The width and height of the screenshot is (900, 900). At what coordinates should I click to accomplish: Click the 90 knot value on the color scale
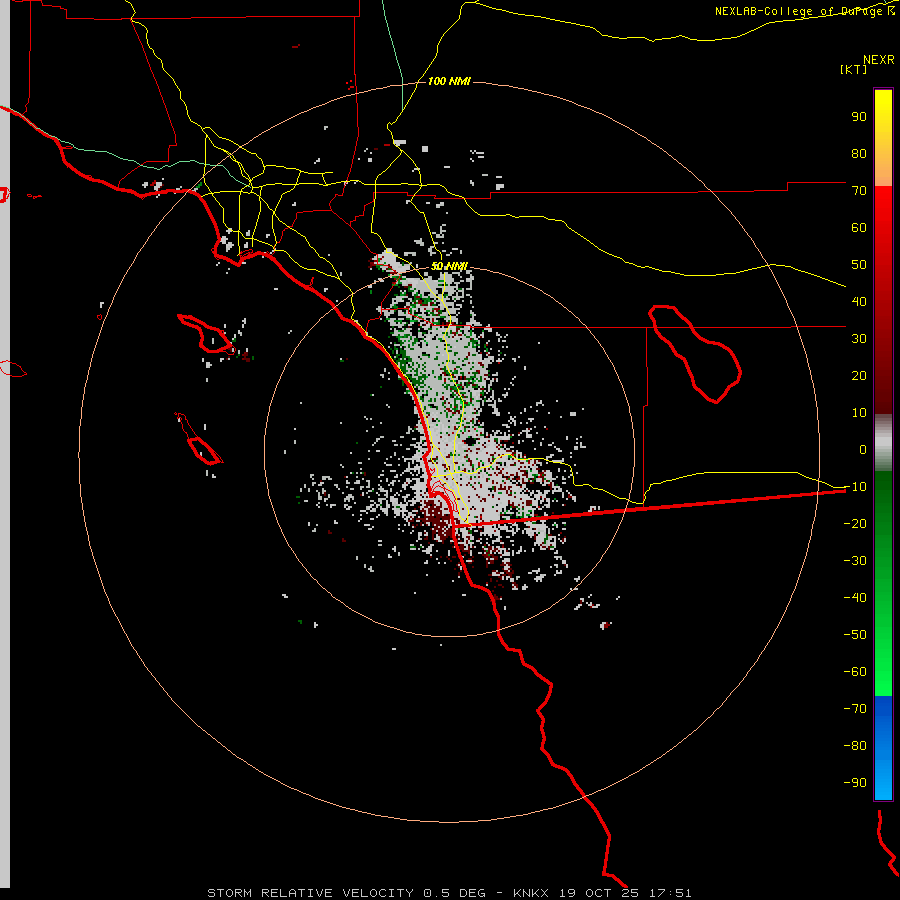click(859, 117)
